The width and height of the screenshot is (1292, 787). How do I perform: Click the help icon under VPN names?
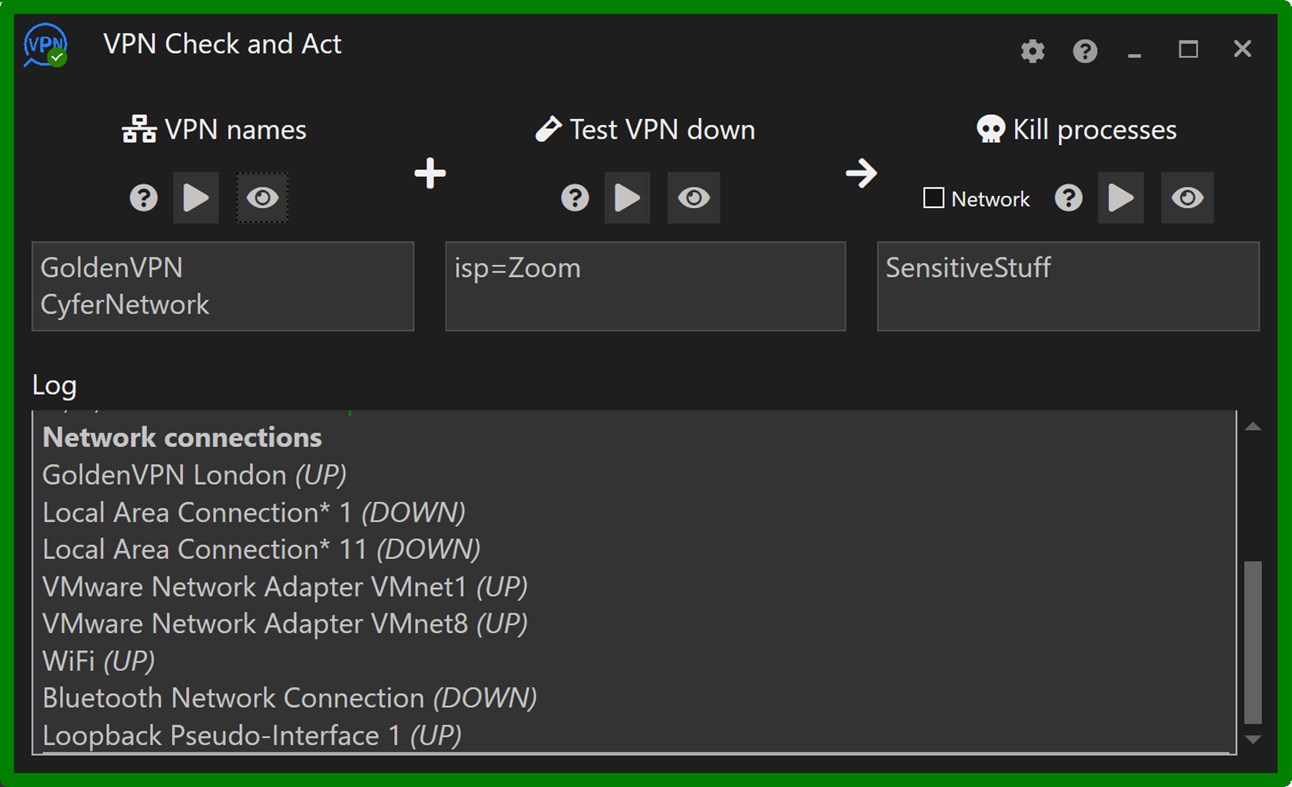(144, 198)
